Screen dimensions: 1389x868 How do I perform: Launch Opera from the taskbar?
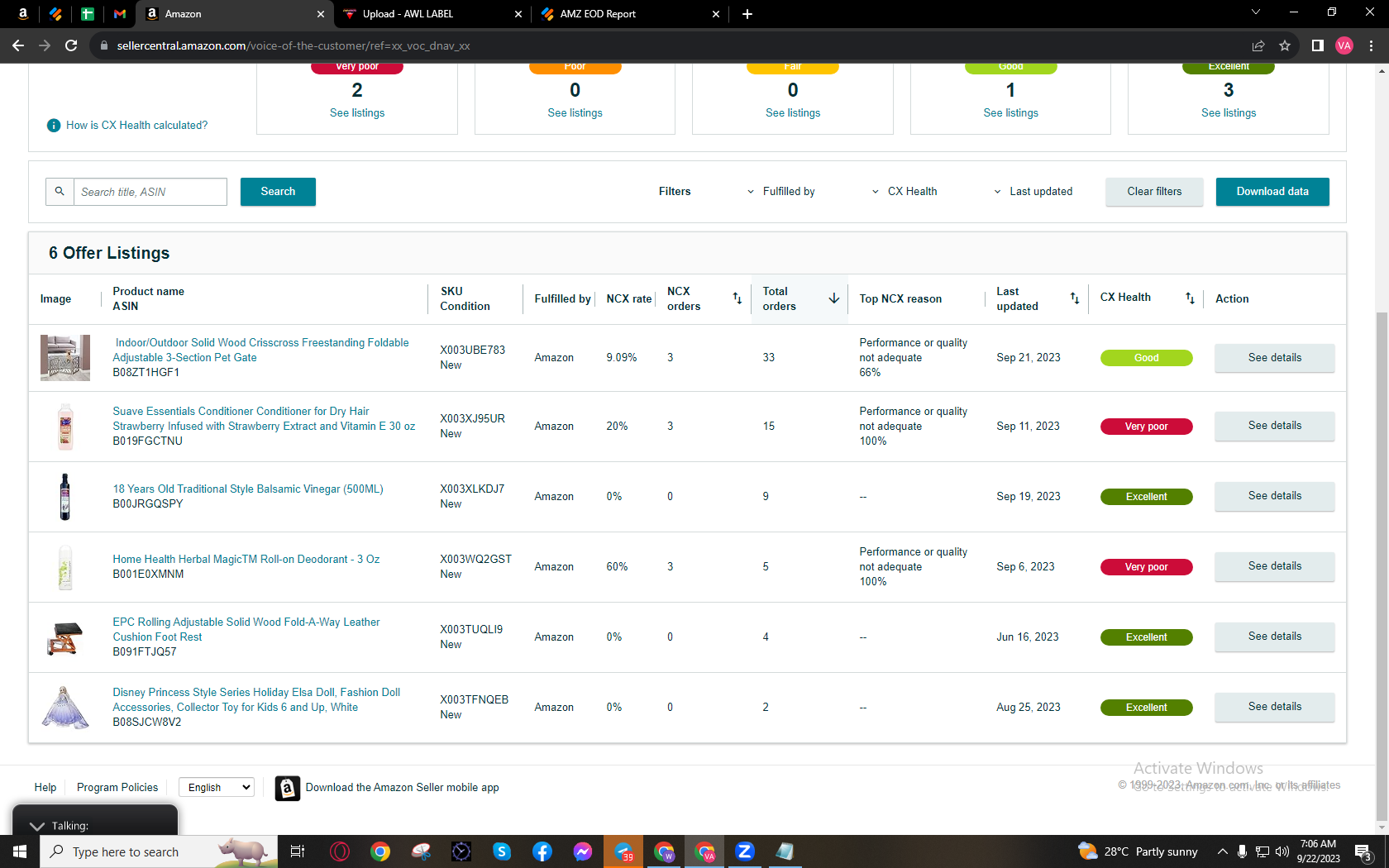340,851
